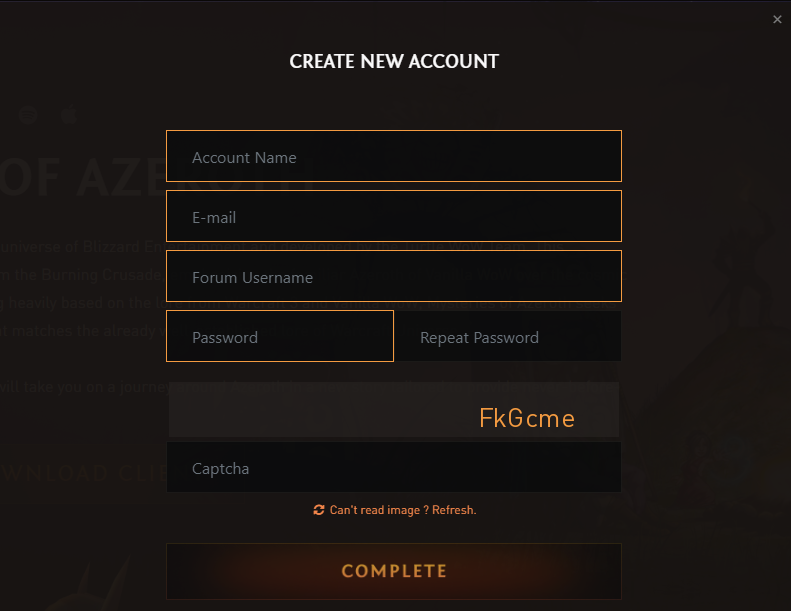Click the dimmed Spotify icon behind dialog

tap(28, 115)
